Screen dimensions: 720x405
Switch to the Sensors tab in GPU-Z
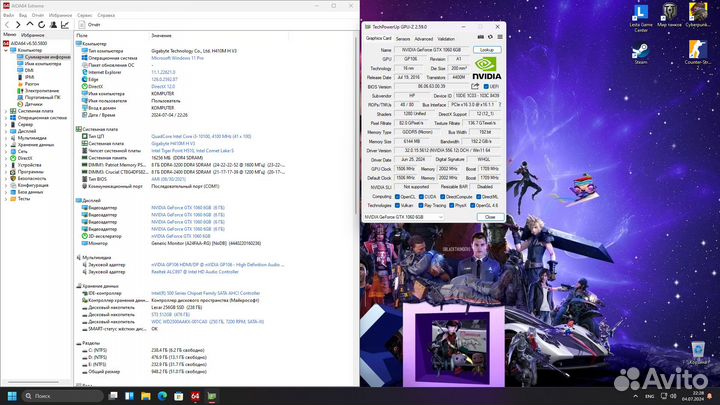[403, 39]
